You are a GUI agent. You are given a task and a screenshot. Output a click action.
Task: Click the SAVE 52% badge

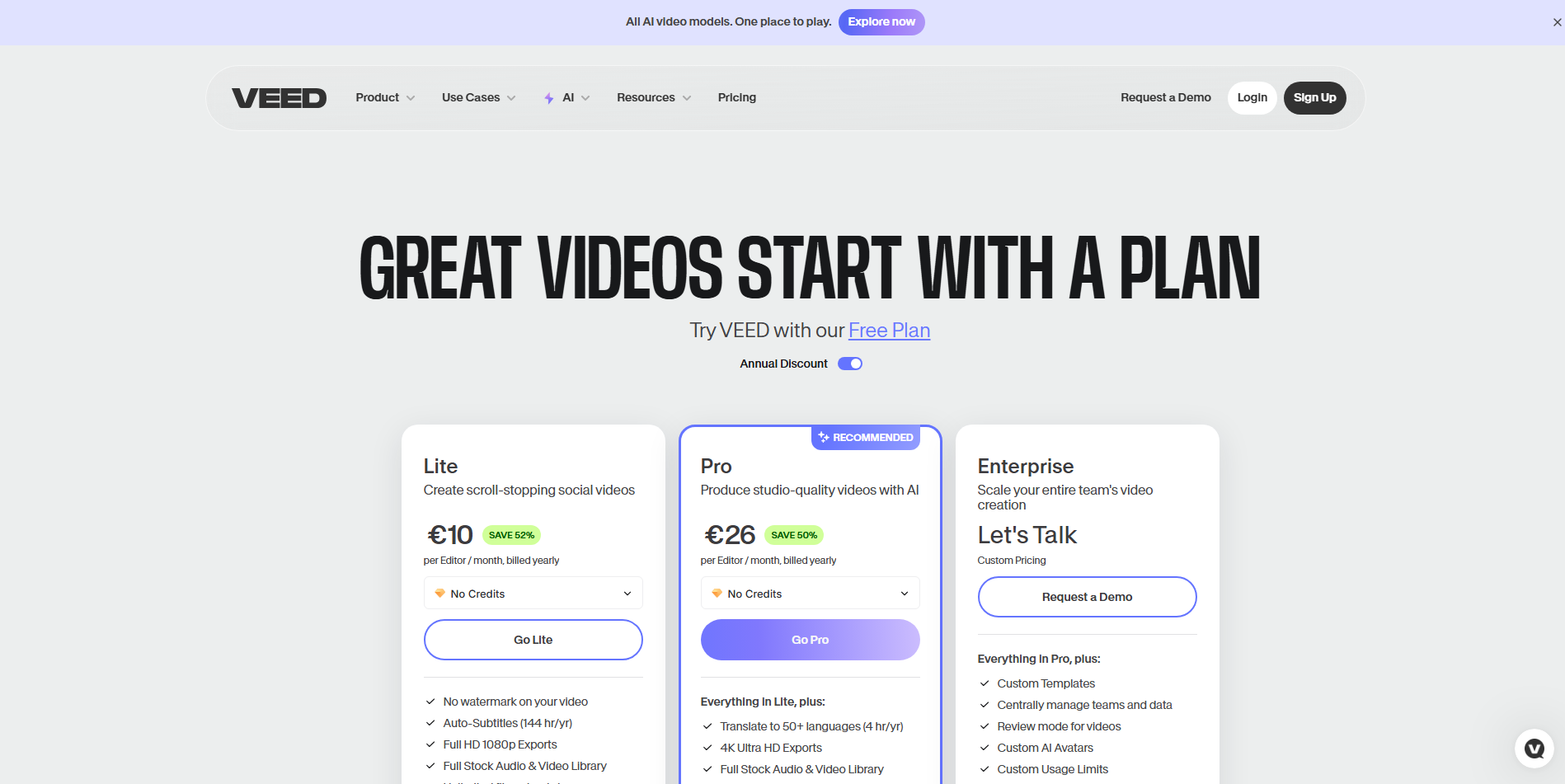tap(511, 535)
